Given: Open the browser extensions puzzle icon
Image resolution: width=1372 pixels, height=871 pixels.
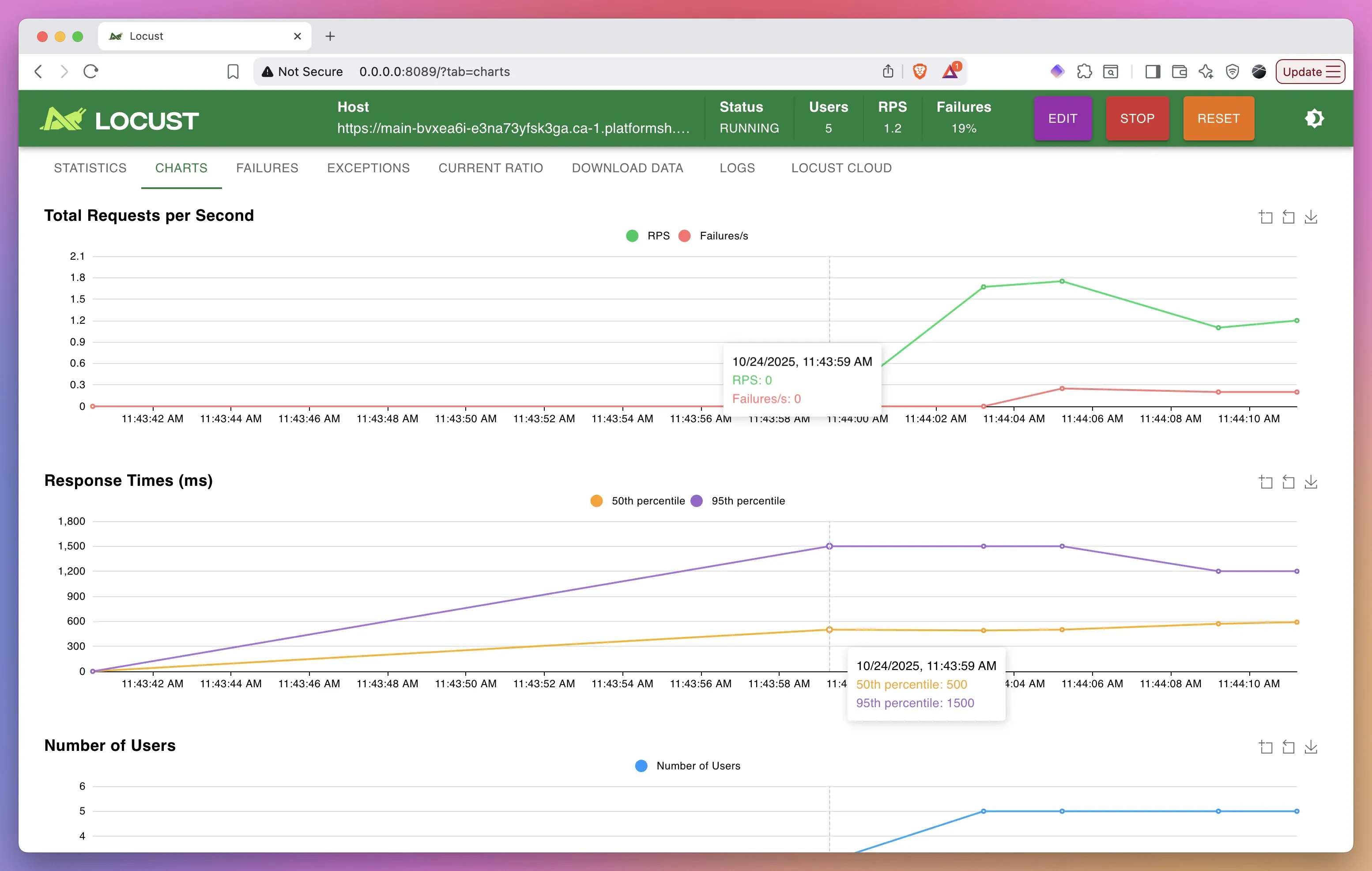Looking at the screenshot, I should coord(1084,71).
